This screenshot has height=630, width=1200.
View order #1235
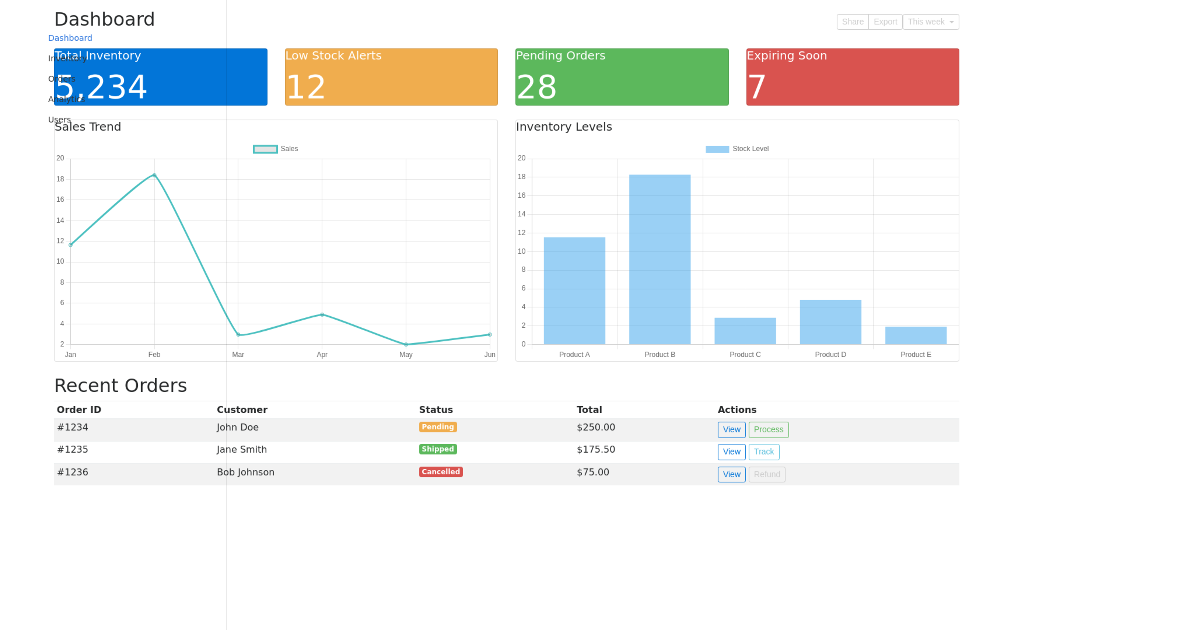click(x=731, y=451)
